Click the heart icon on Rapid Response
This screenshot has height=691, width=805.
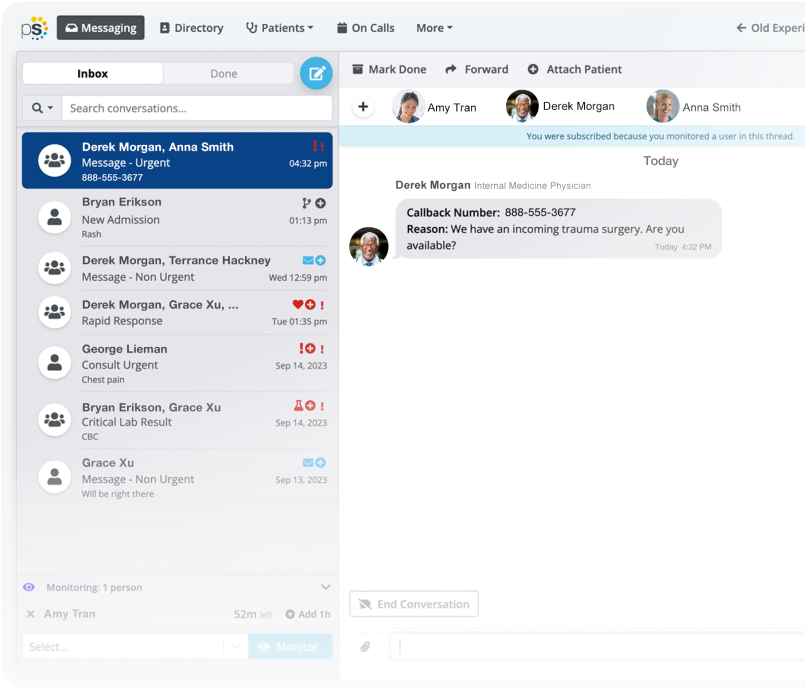pos(298,304)
